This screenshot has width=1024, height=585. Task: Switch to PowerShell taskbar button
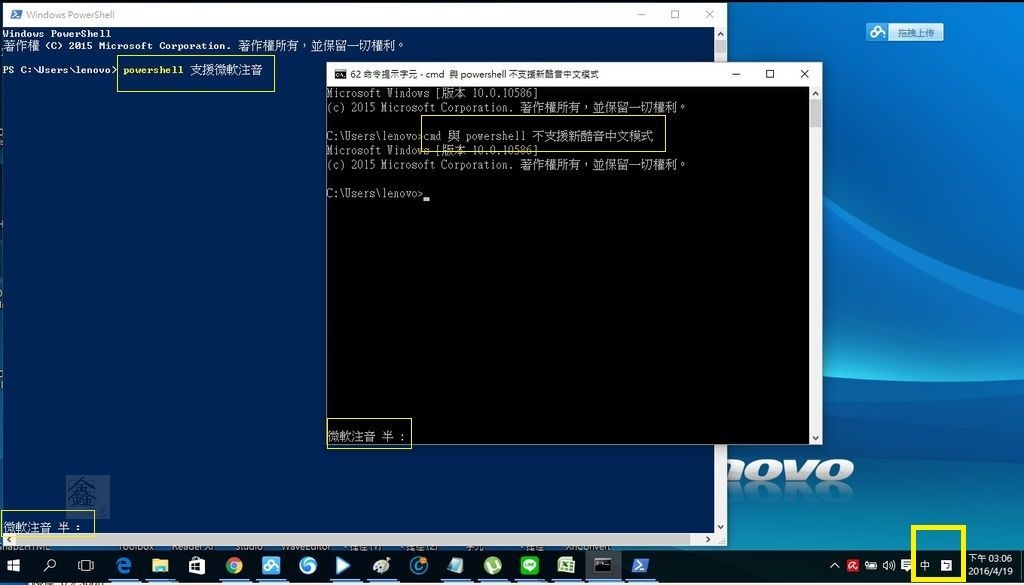[639, 565]
